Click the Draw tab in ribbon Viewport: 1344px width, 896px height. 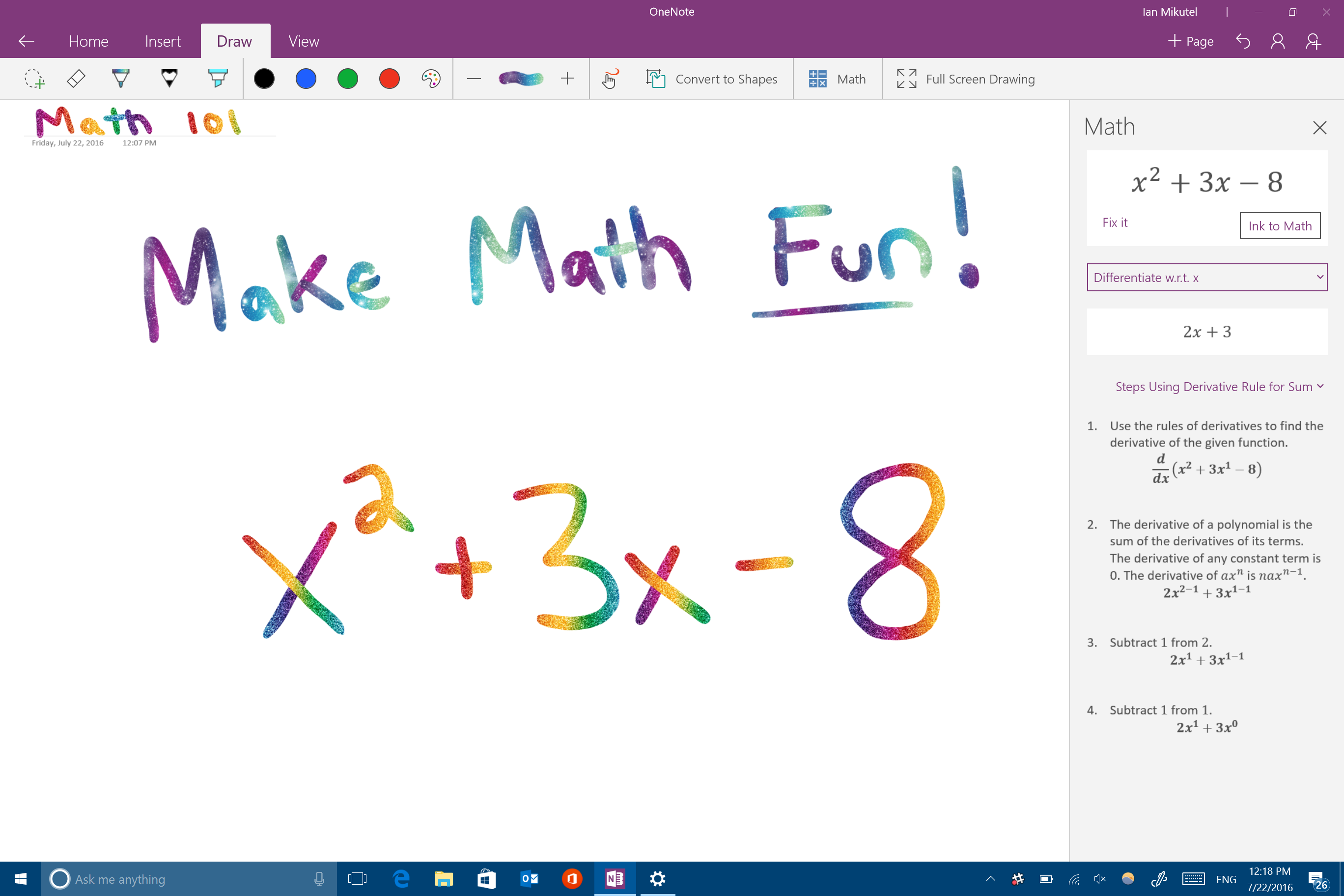233,41
